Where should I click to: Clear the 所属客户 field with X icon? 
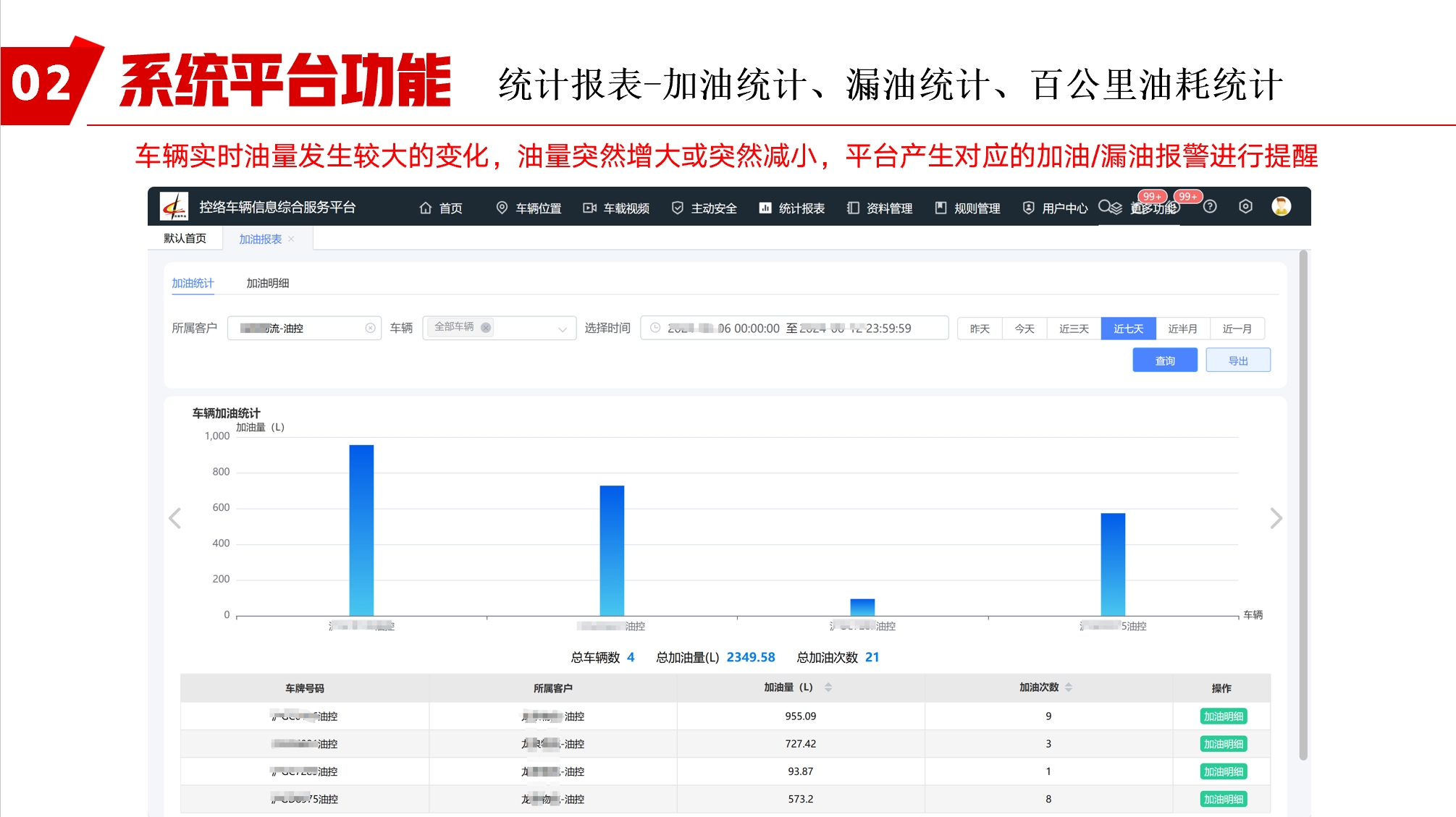pos(370,328)
